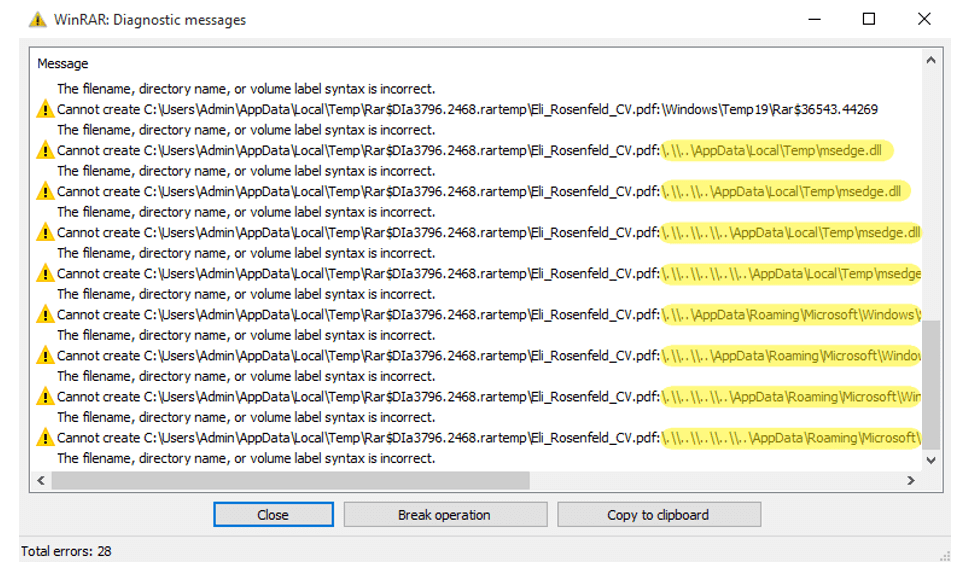Image resolution: width=960 pixels, height=580 pixels.
Task: Click warning icon beside first AppData\Roaming\Microsoft error
Action: (46, 314)
